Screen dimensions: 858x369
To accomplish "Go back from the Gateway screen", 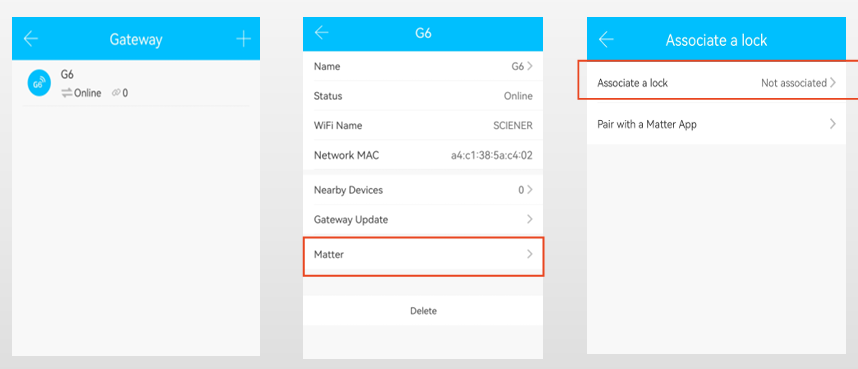I will coord(31,39).
